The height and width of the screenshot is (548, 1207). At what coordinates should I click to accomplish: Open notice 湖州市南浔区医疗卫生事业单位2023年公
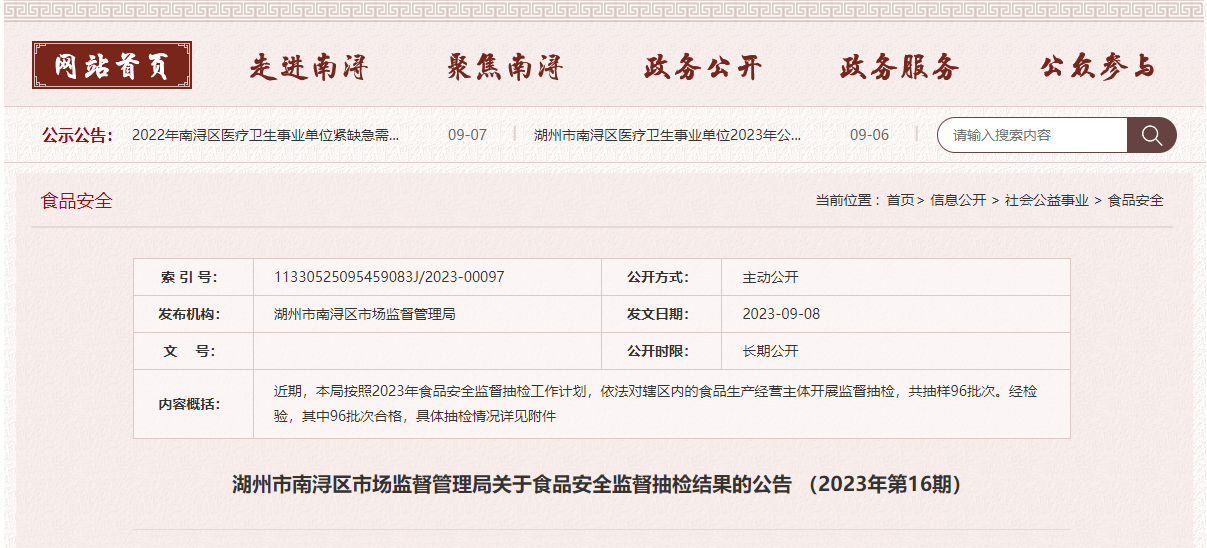[668, 135]
